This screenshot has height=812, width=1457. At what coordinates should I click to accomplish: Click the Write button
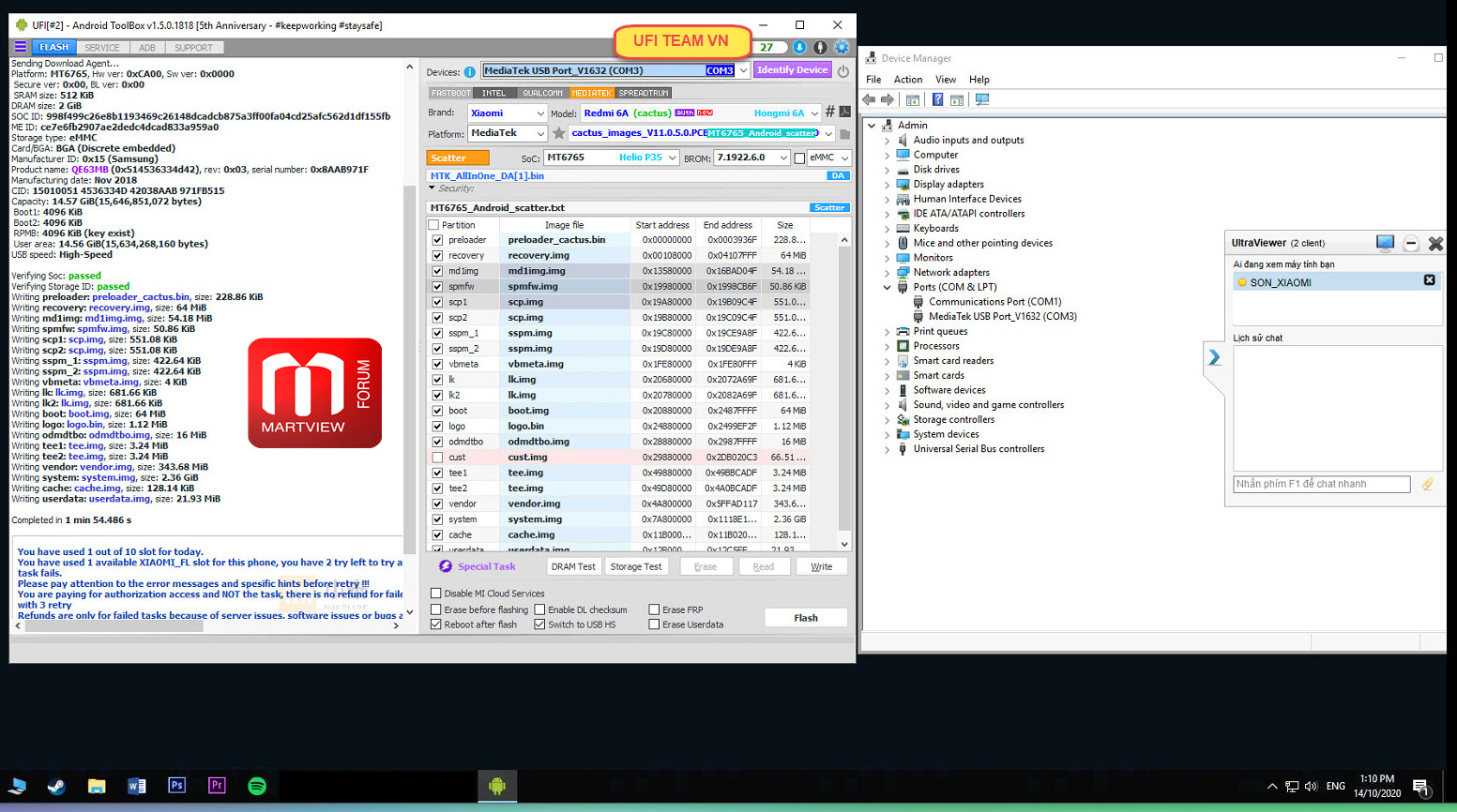822,566
